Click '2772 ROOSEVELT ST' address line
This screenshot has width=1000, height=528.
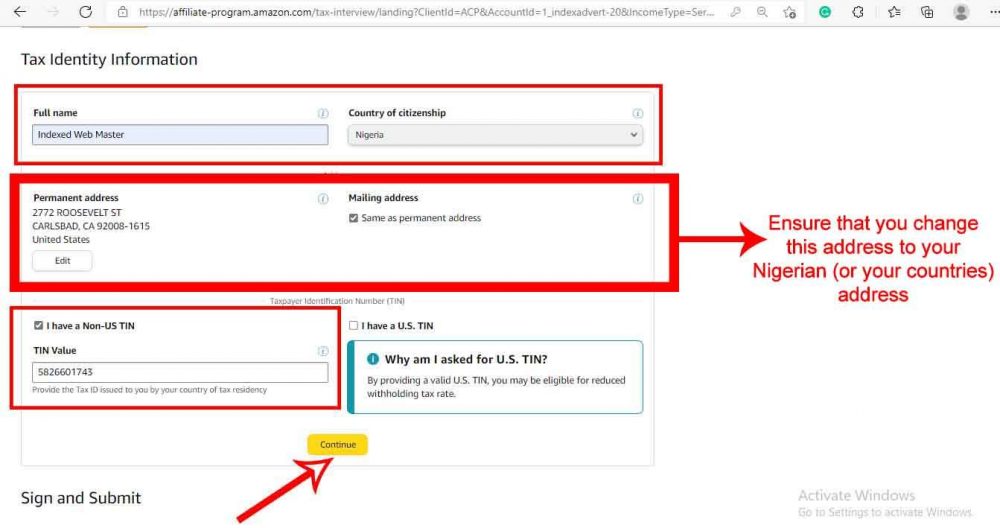click(x=77, y=212)
